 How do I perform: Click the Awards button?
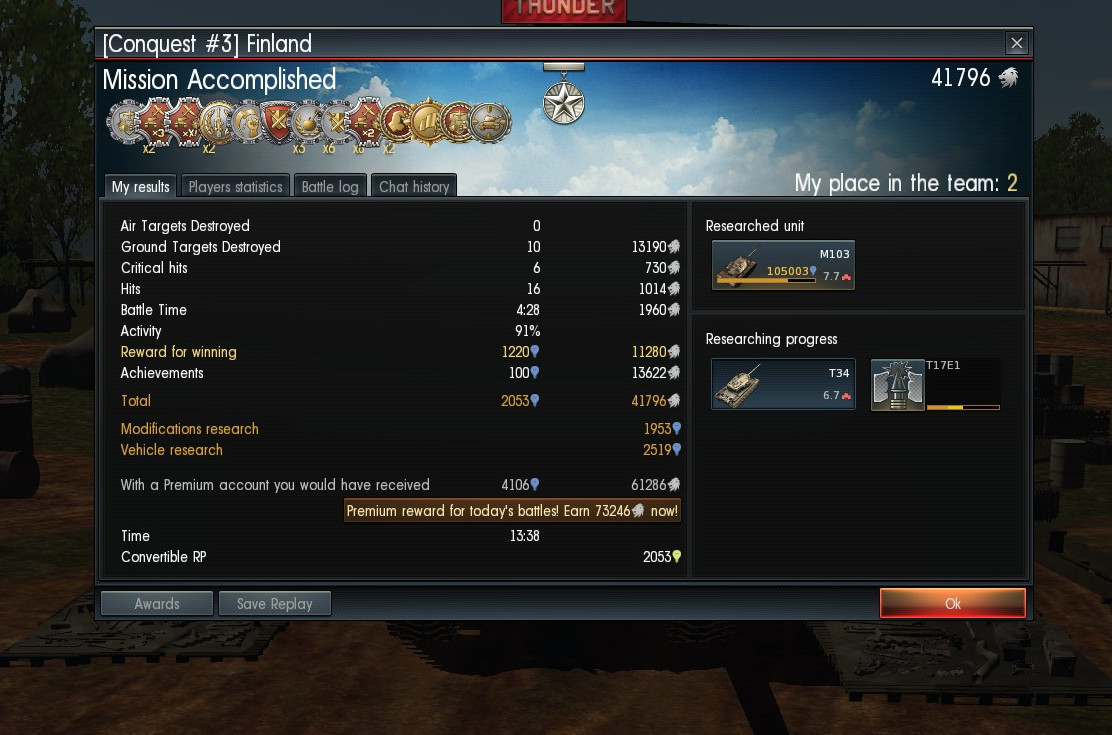click(157, 604)
